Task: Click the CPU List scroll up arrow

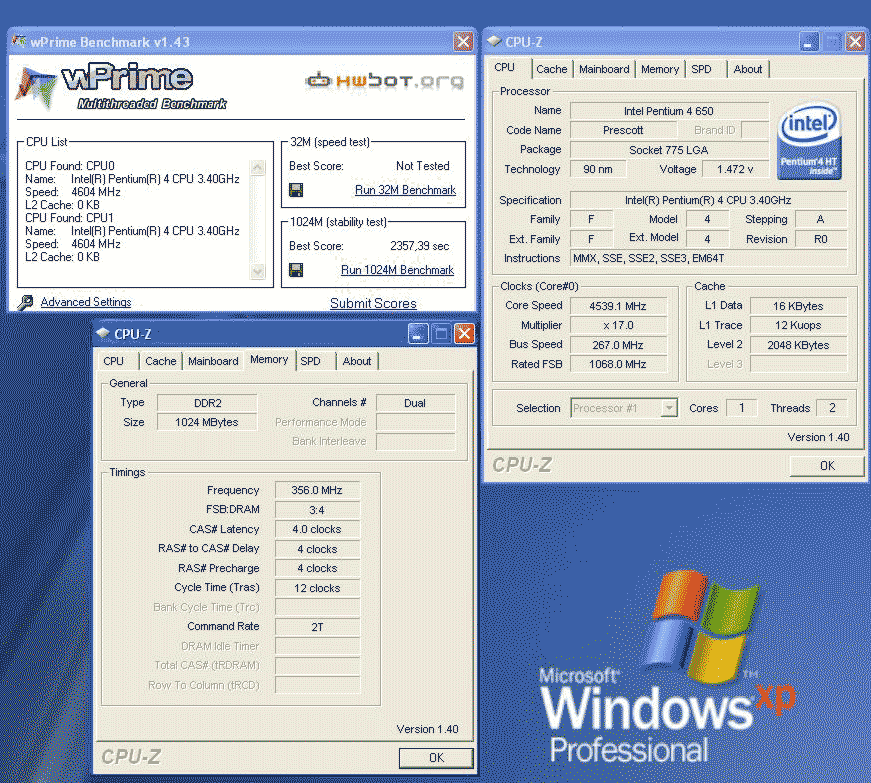Action: tap(258, 167)
